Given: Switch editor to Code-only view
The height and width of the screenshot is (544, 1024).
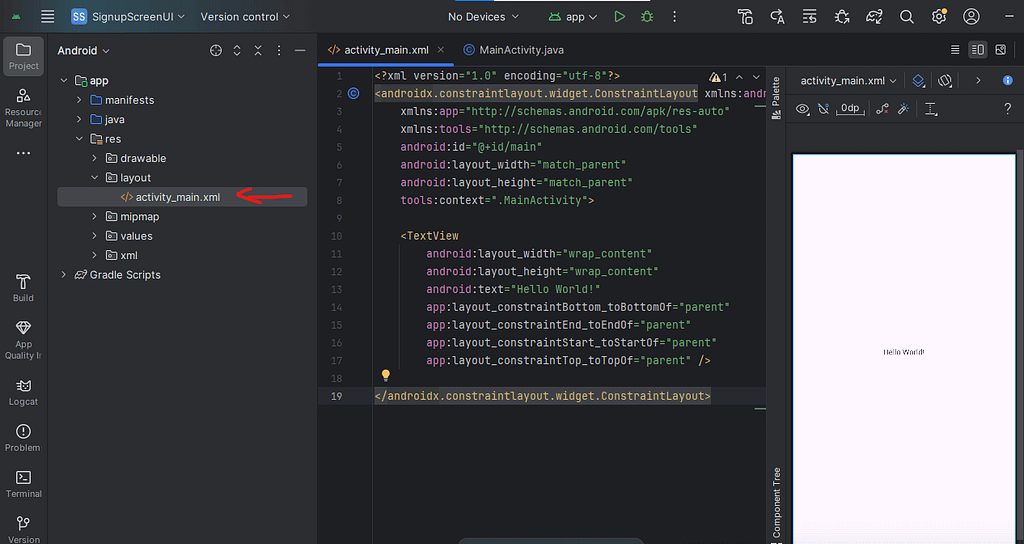Looking at the screenshot, I should click(x=955, y=50).
